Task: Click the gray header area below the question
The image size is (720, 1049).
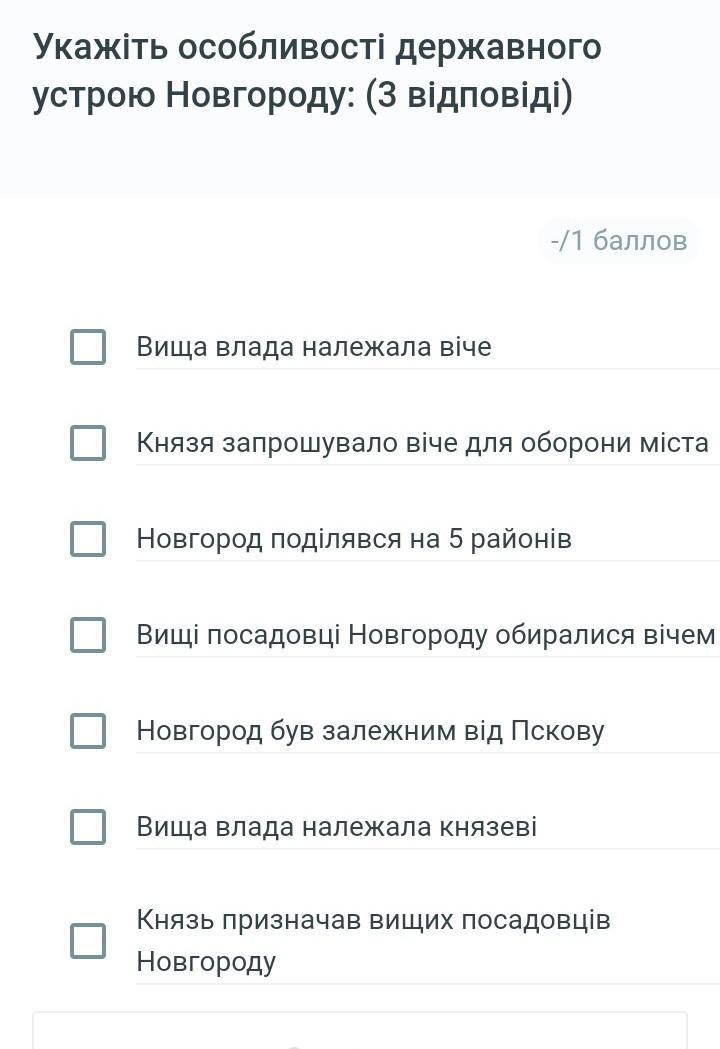Action: click(360, 160)
